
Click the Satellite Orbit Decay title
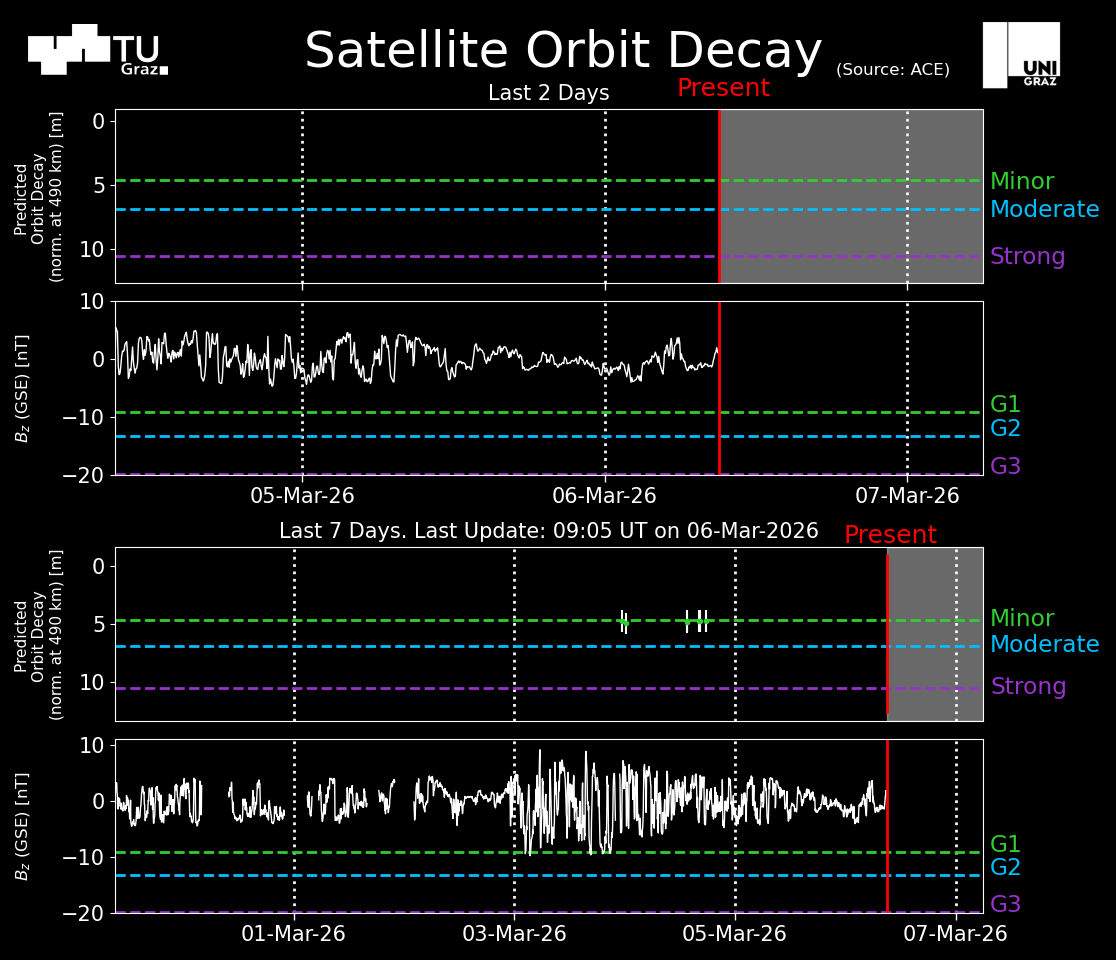point(563,51)
